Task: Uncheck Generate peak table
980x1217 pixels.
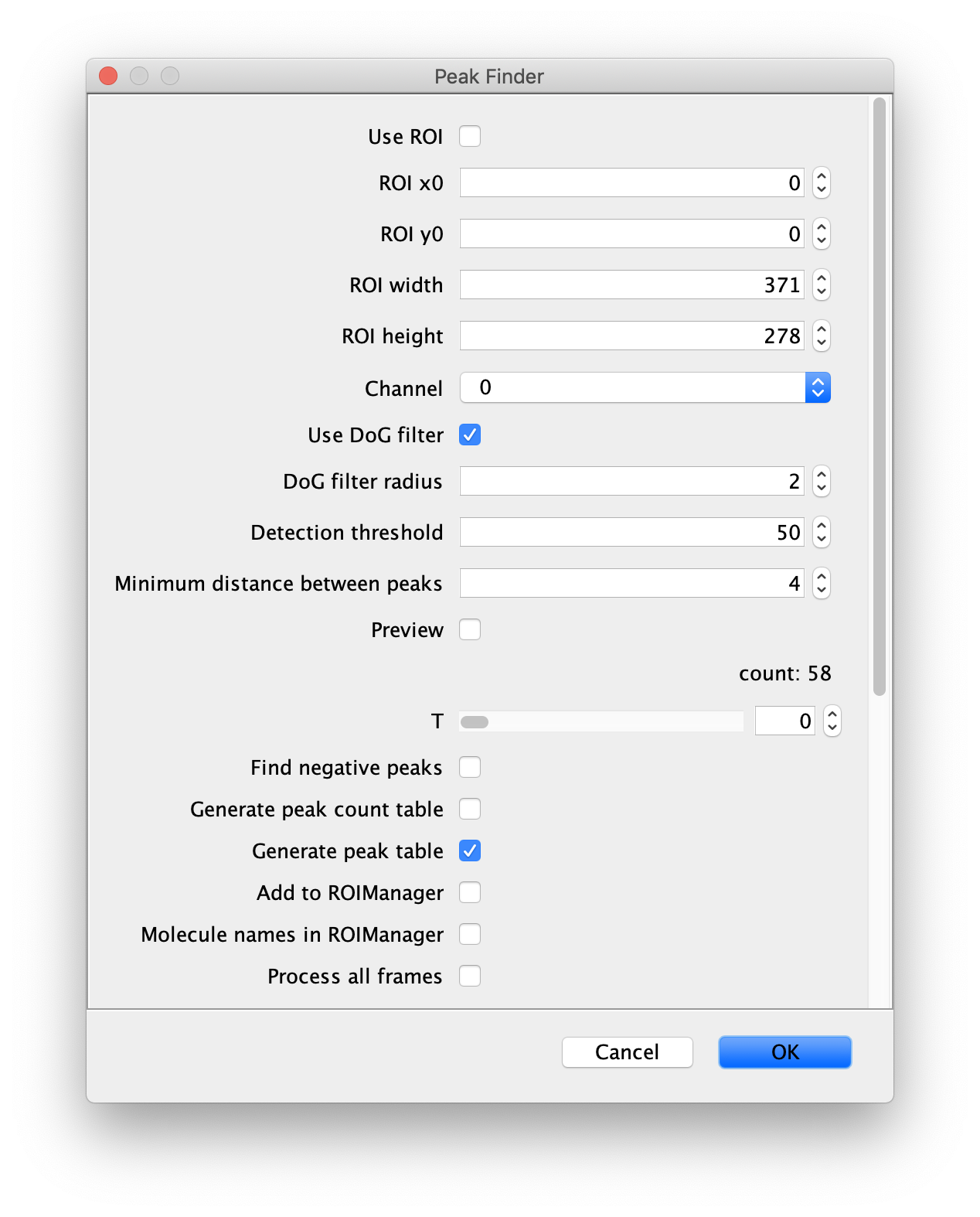Action: [470, 851]
